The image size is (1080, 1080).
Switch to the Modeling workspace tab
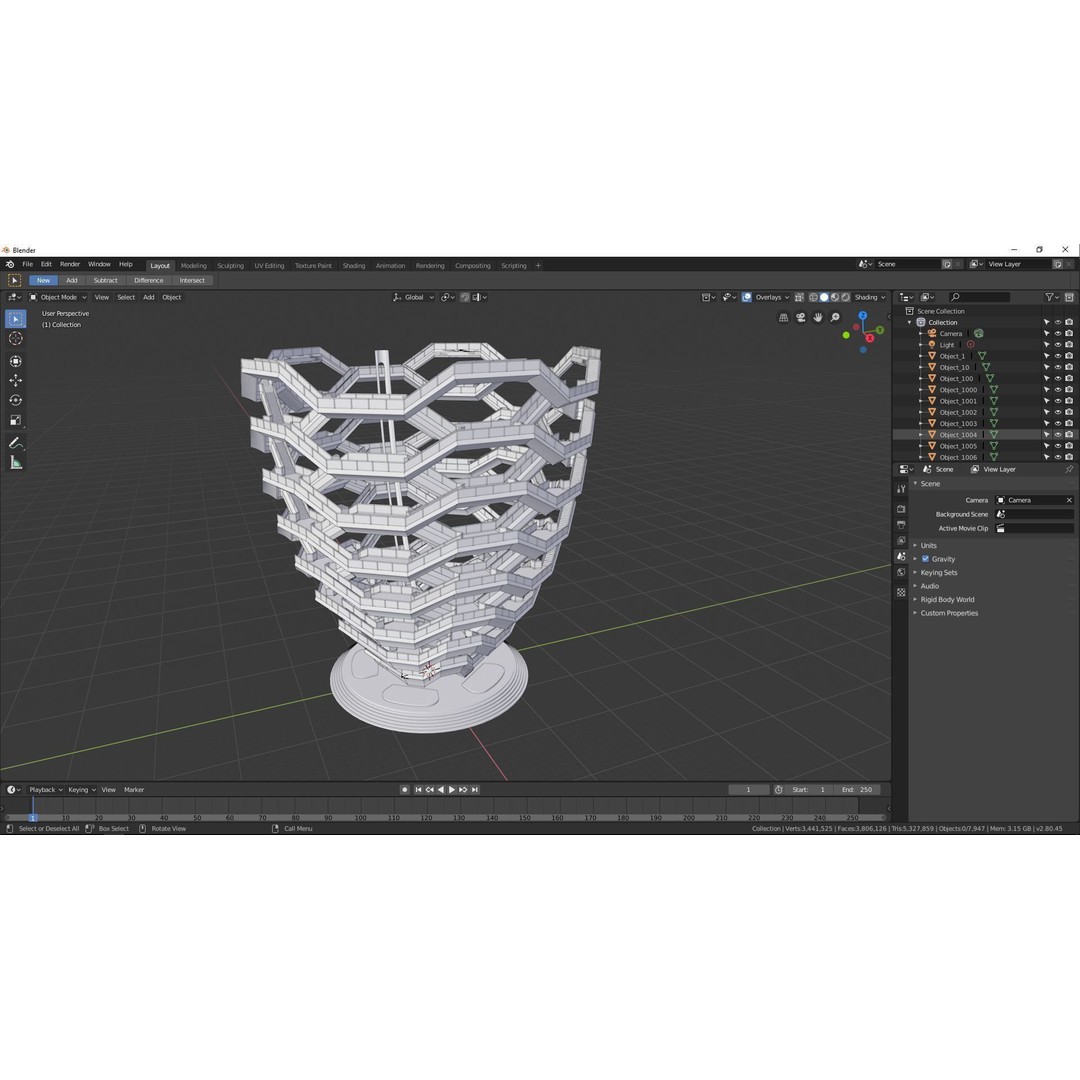pyautogui.click(x=194, y=266)
